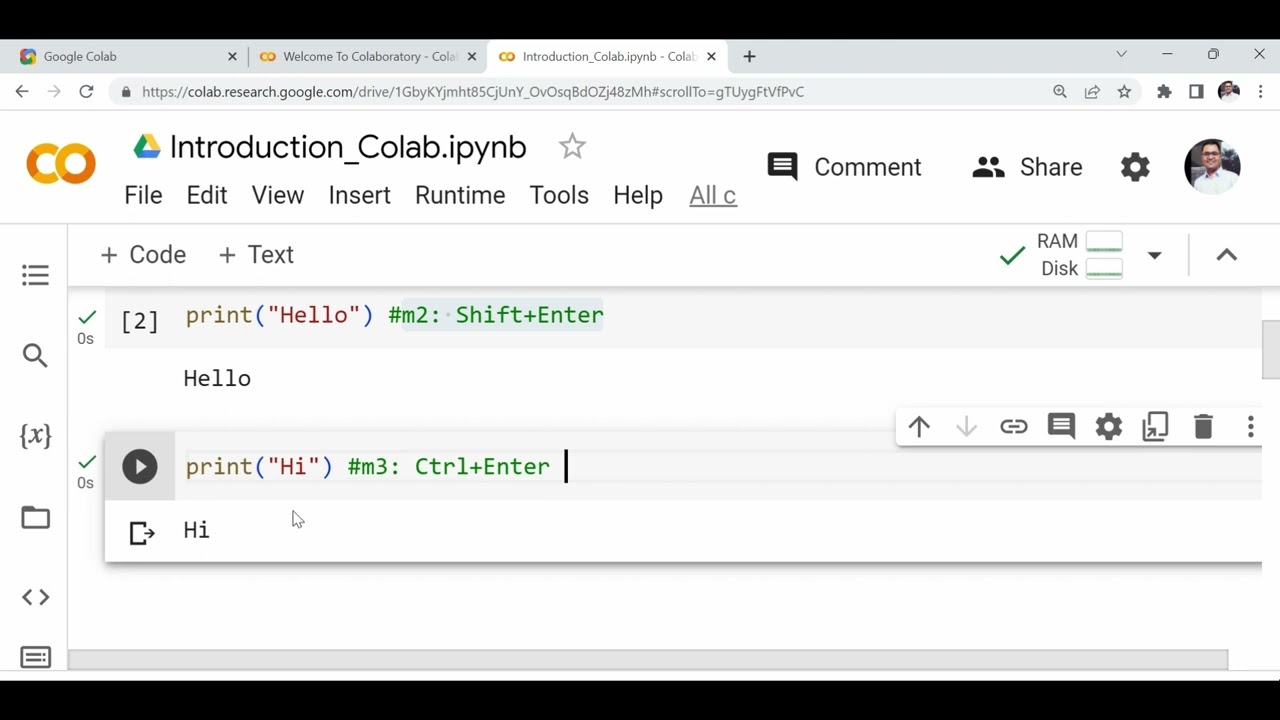Add a new Code cell

(143, 255)
